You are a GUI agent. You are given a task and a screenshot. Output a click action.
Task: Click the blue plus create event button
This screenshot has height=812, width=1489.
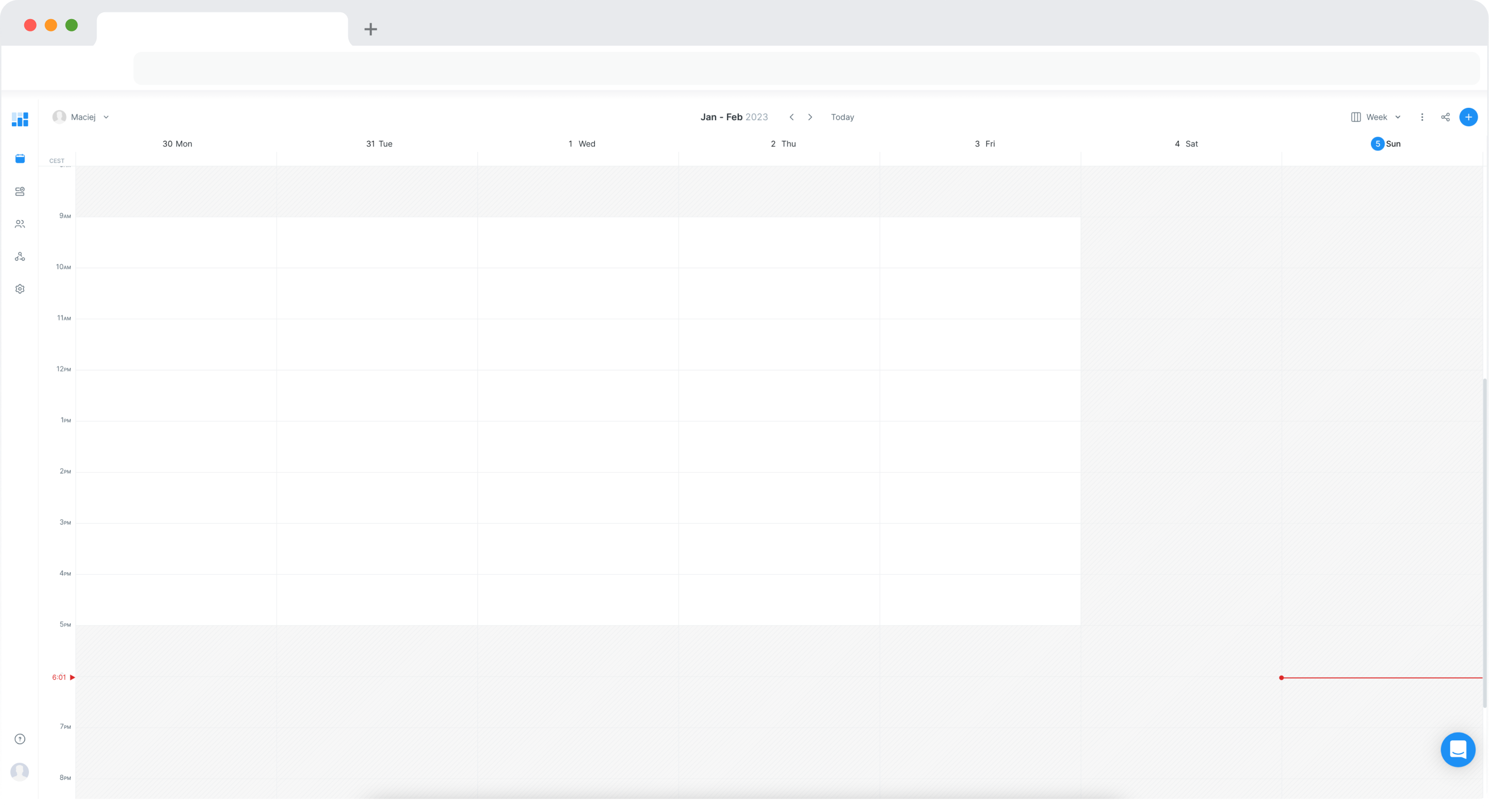(x=1468, y=117)
